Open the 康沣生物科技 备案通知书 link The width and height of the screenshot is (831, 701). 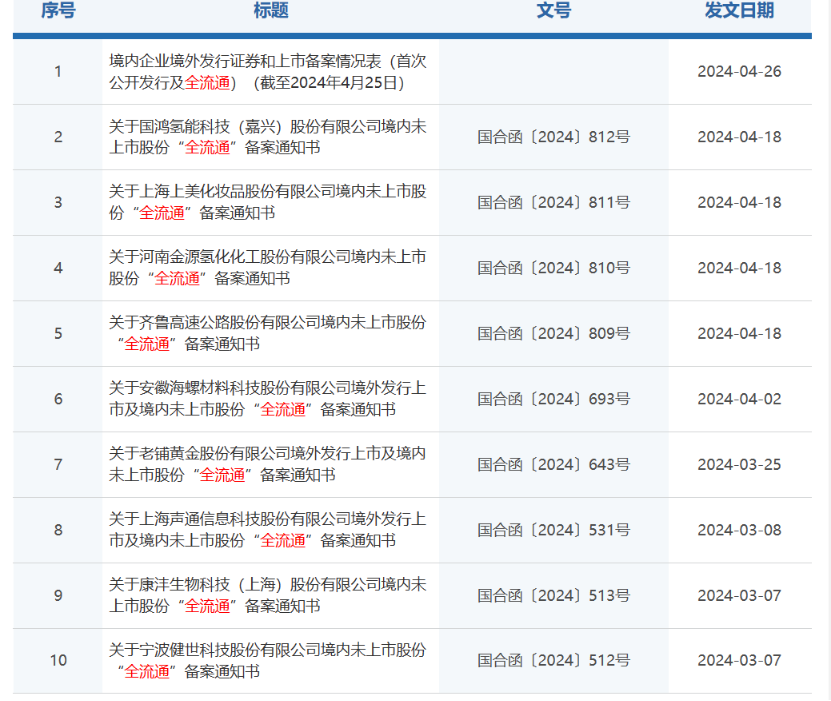pos(268,596)
